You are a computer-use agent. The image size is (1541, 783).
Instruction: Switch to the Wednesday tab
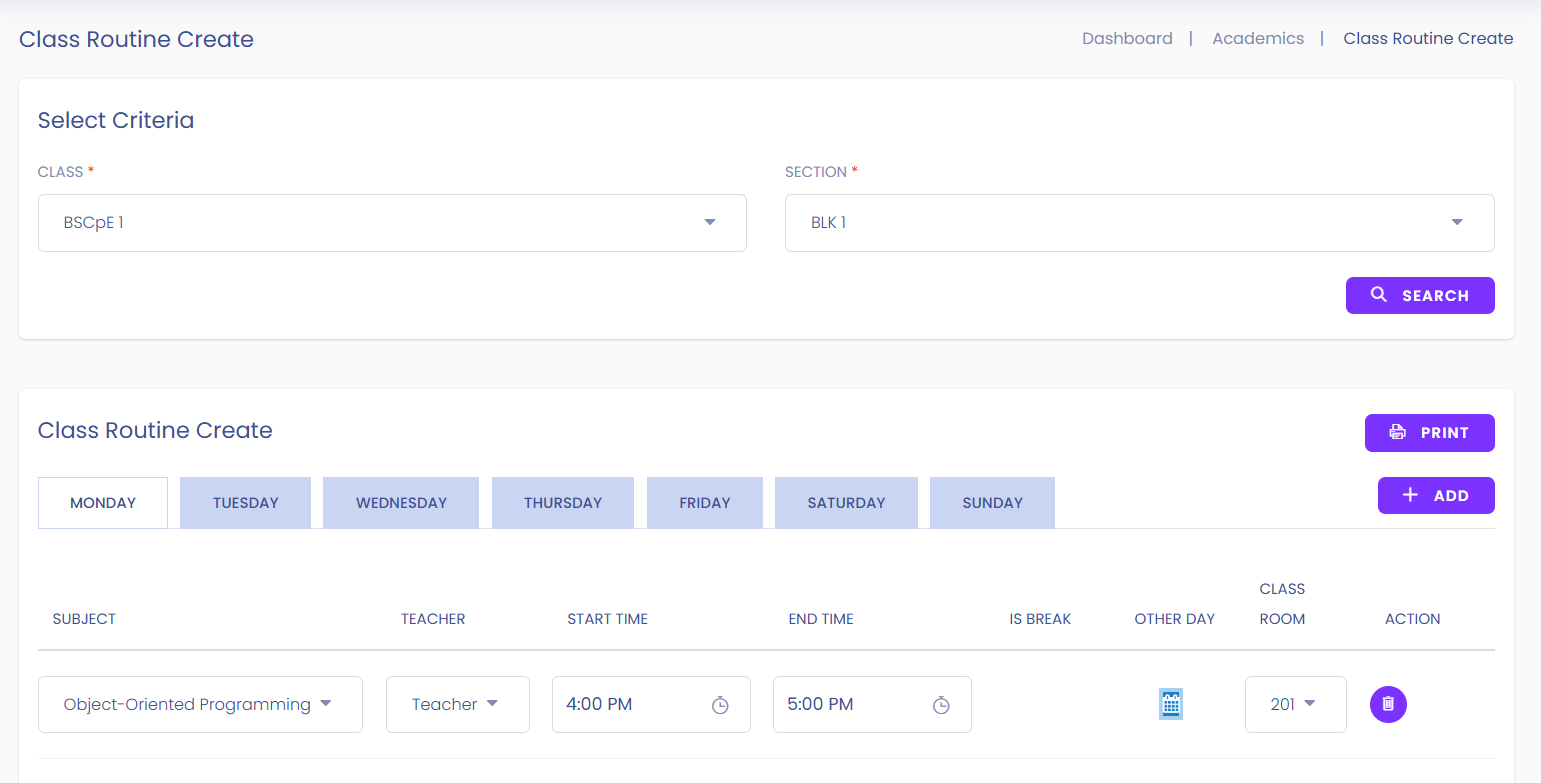tap(401, 502)
